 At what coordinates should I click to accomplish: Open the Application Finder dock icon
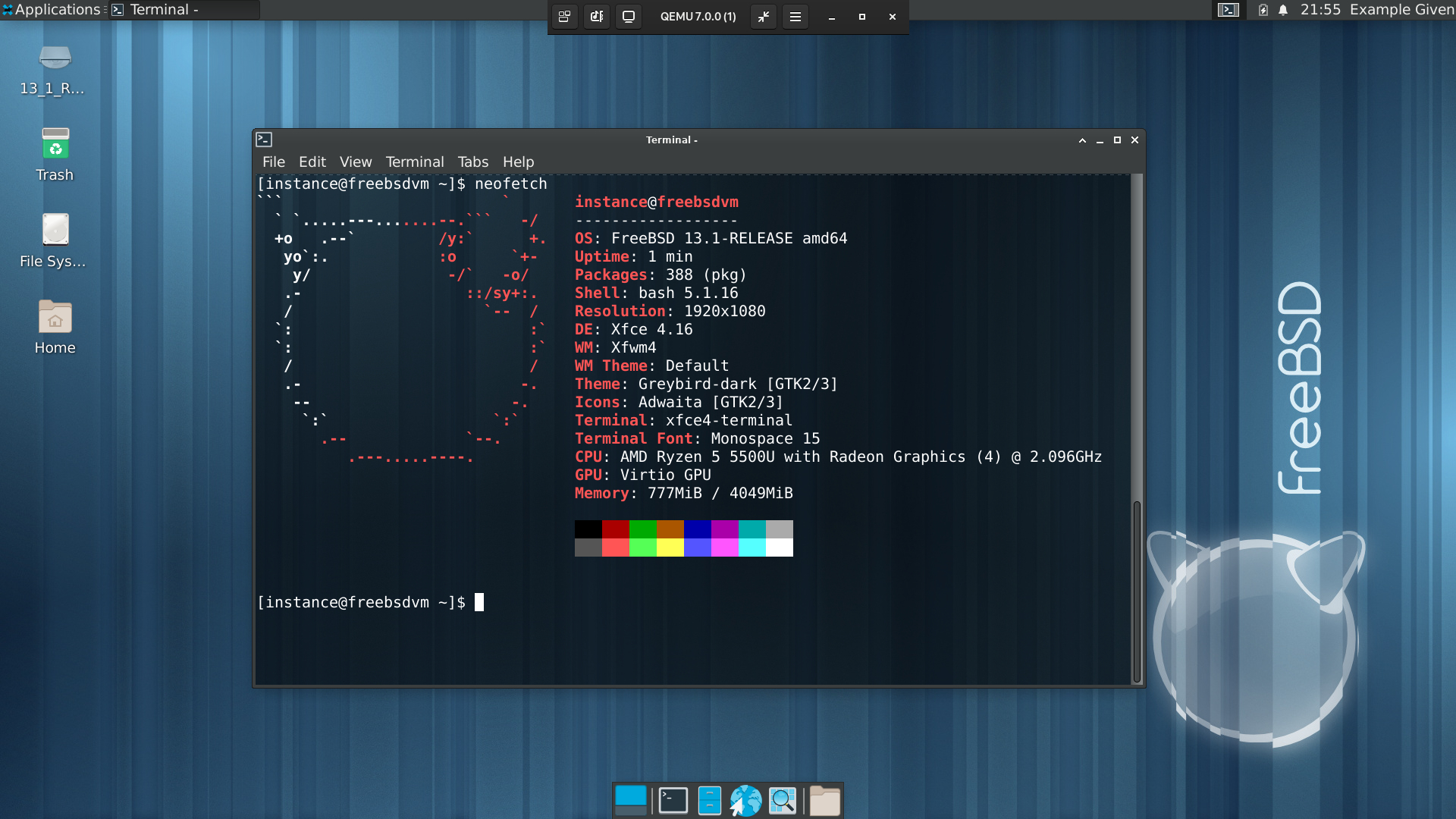(x=783, y=801)
